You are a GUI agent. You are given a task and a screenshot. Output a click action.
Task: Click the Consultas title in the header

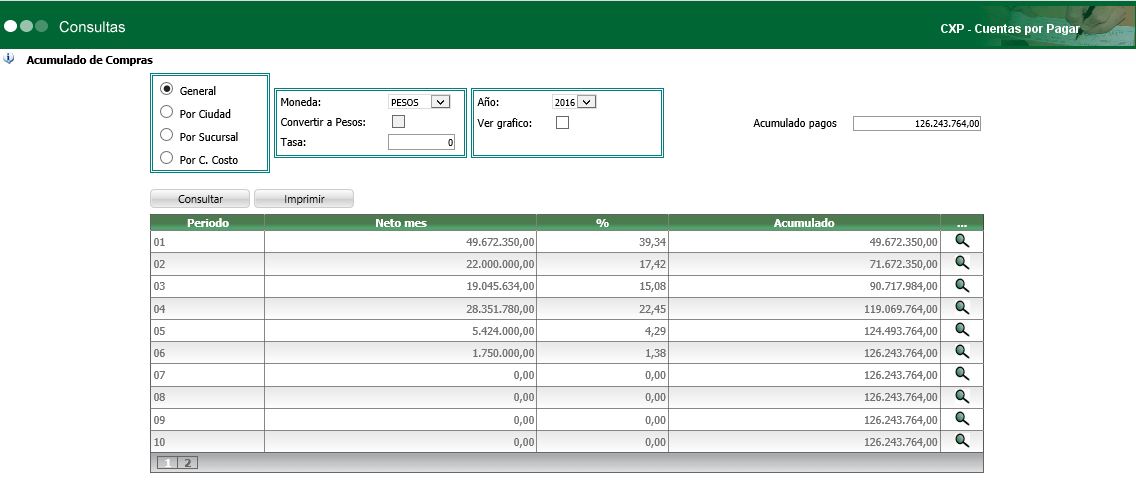pyautogui.click(x=92, y=27)
